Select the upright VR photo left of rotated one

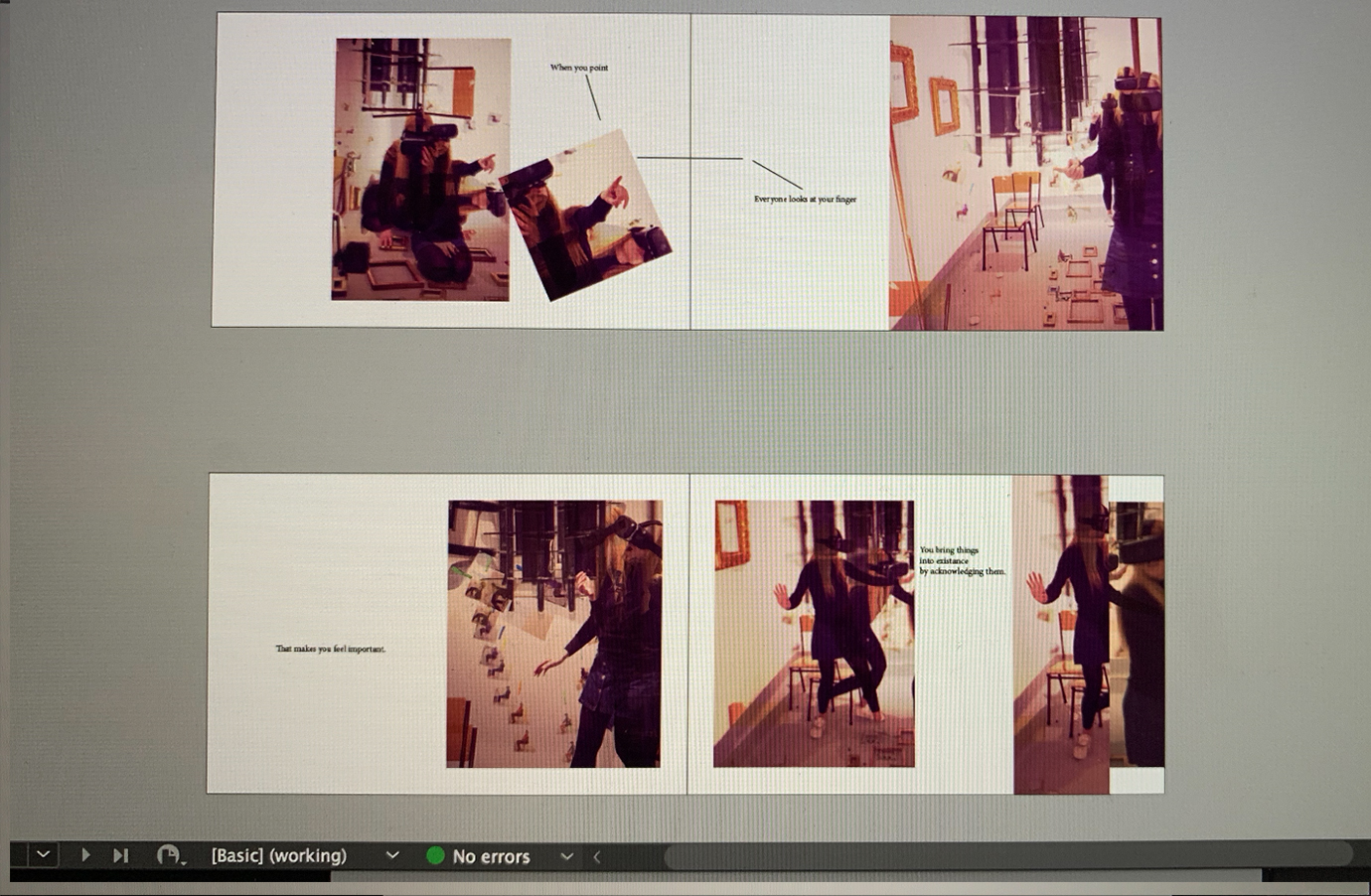click(421, 169)
